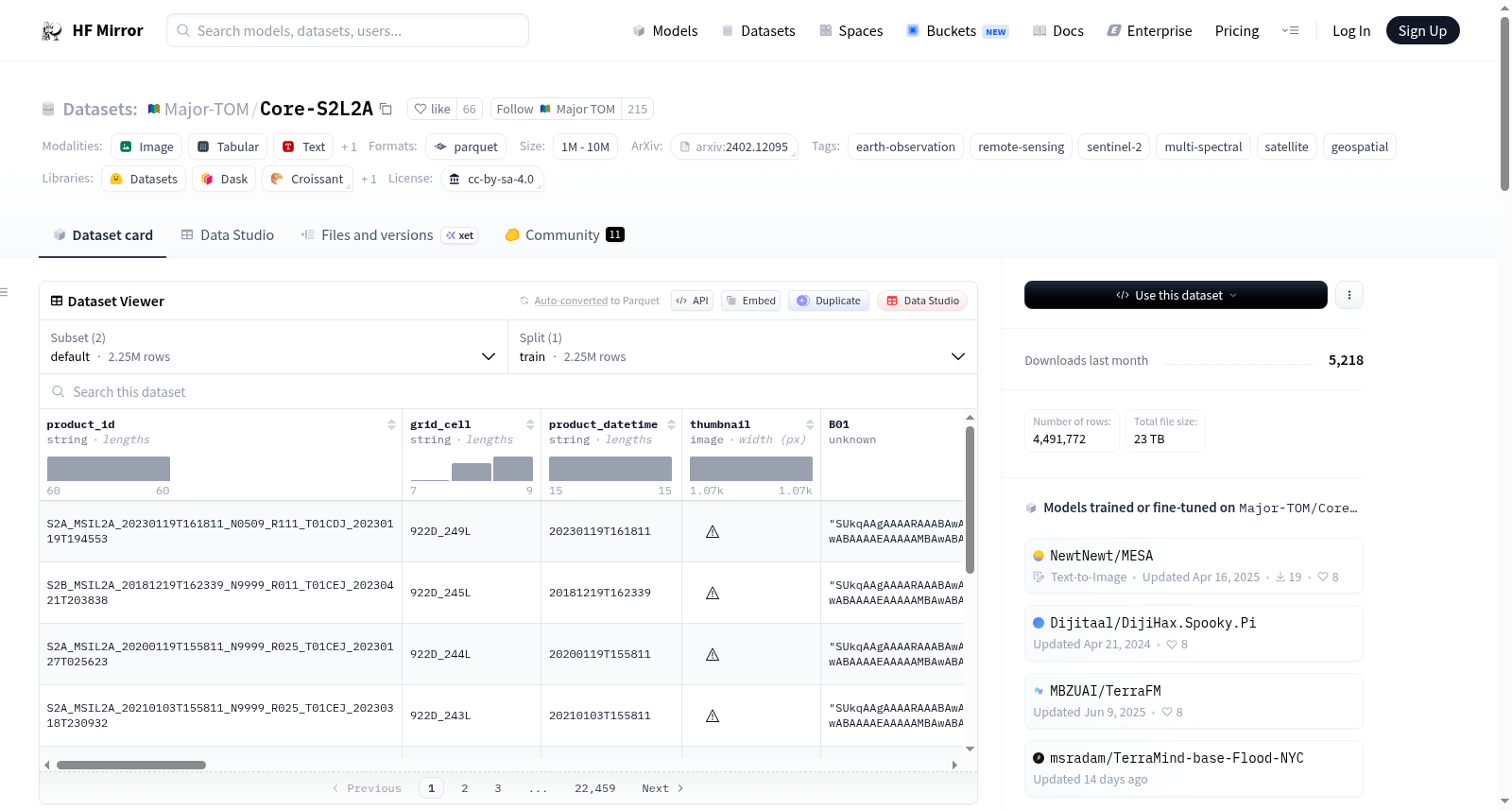Open the Pricing page

tap(1237, 31)
